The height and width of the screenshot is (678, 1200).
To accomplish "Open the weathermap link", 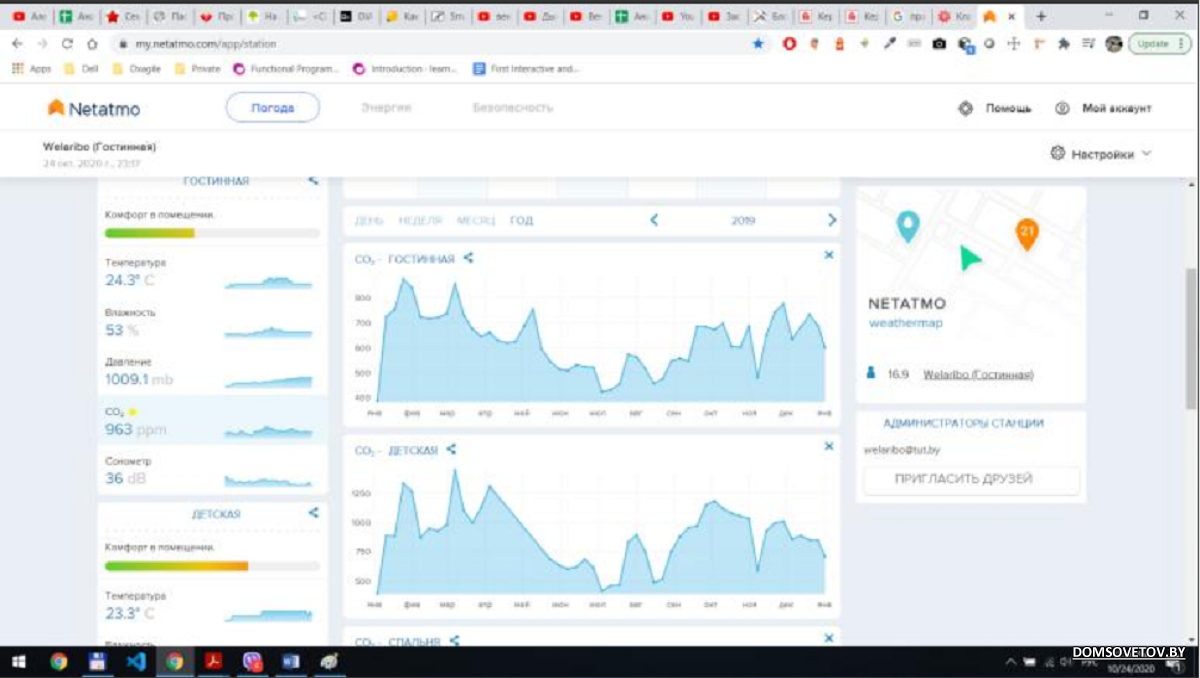I will tap(905, 323).
